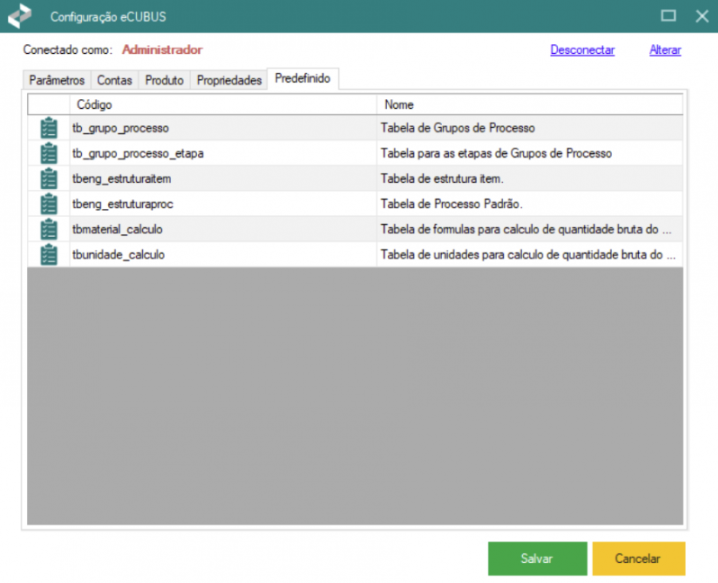Click the Nome column header
The width and height of the screenshot is (718, 583).
pyautogui.click(x=529, y=104)
